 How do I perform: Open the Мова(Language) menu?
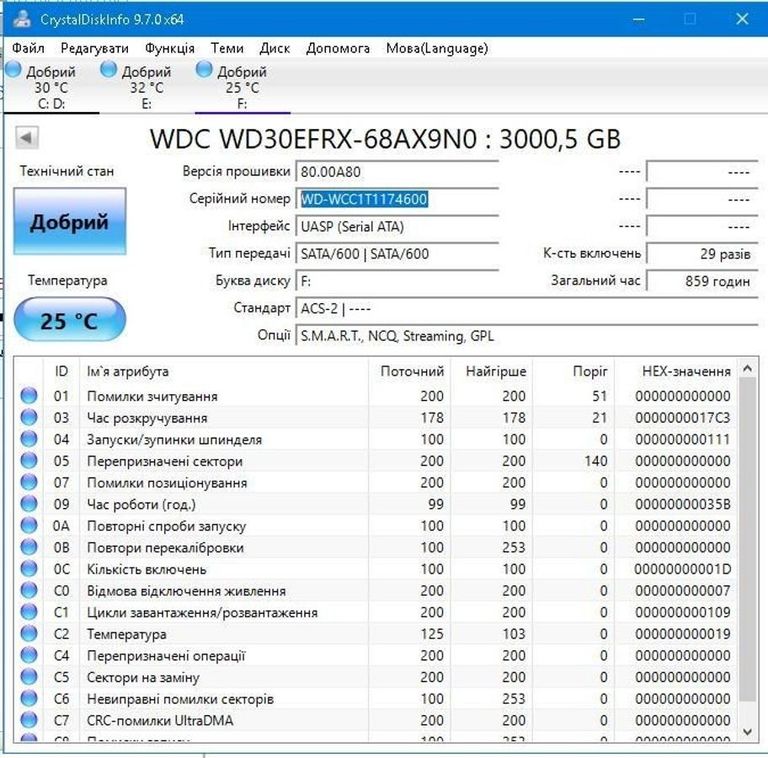pos(437,48)
